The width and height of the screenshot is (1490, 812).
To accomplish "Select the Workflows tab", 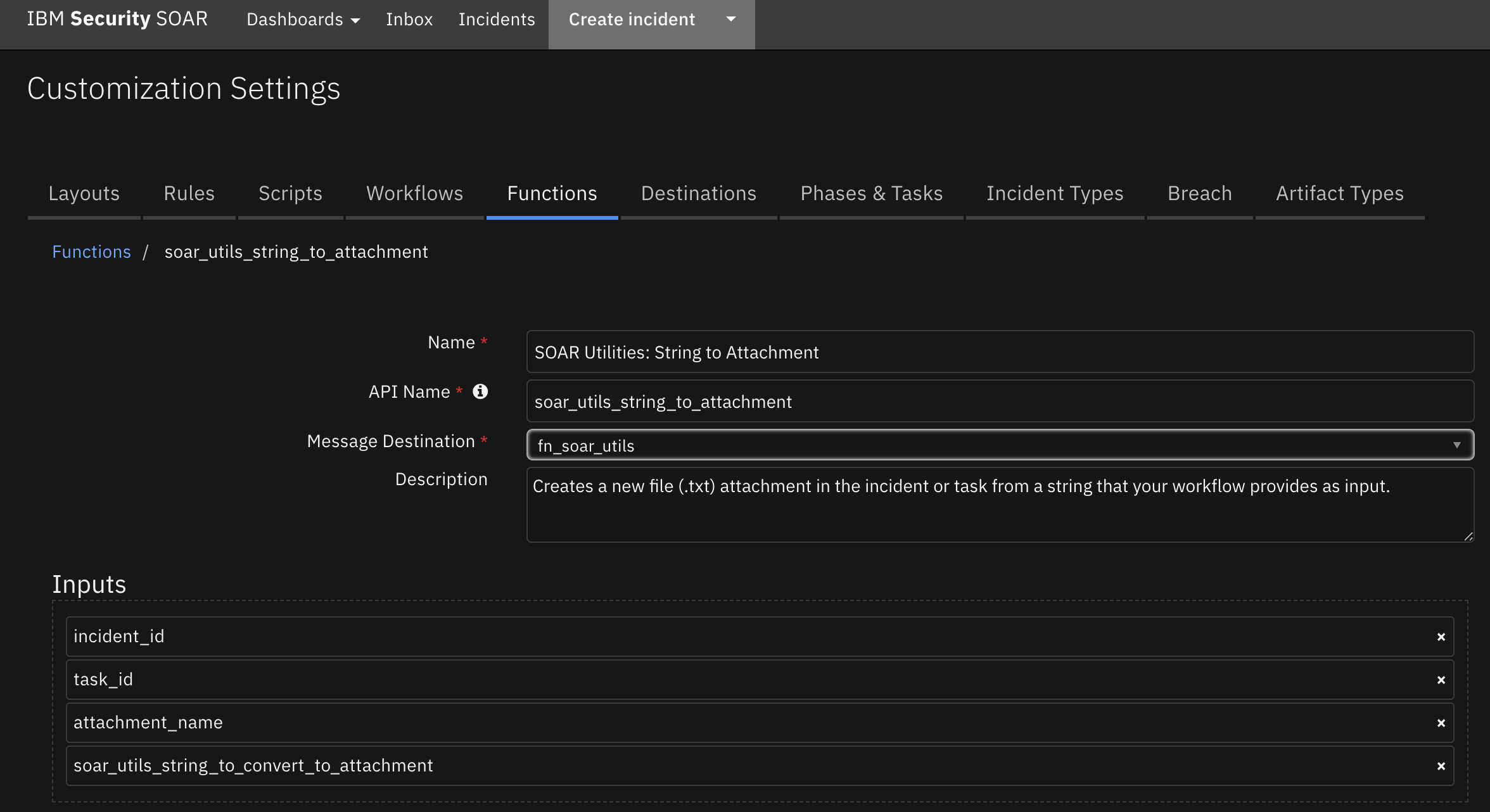I will [x=415, y=193].
